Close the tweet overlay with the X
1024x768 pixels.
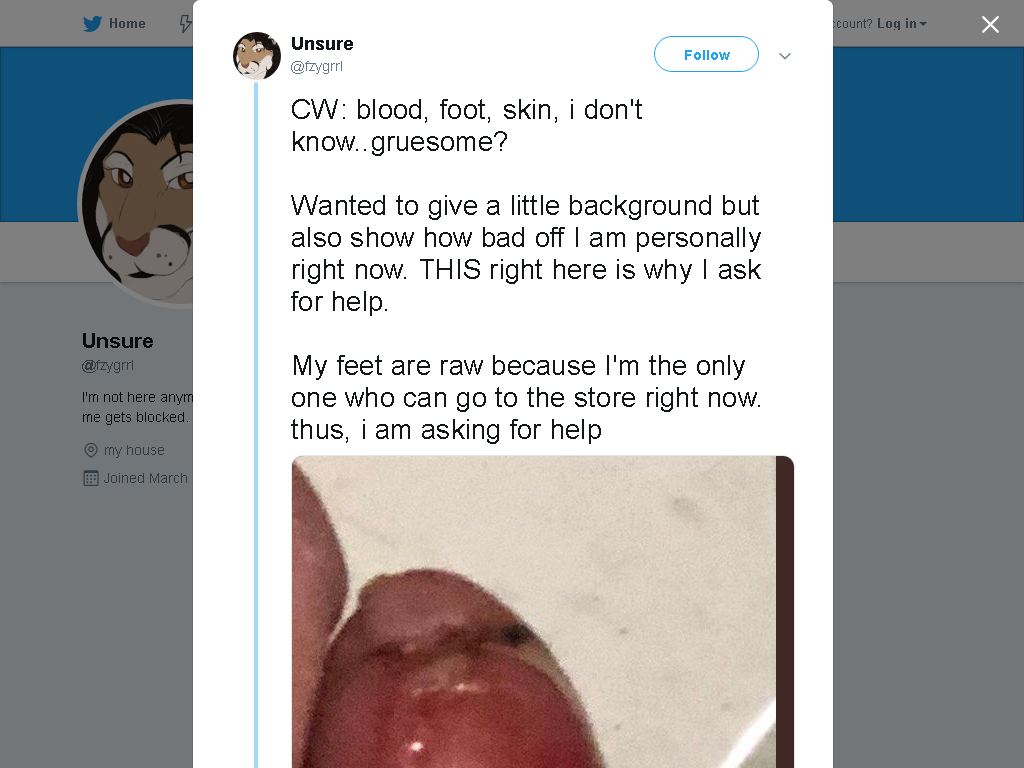click(990, 24)
